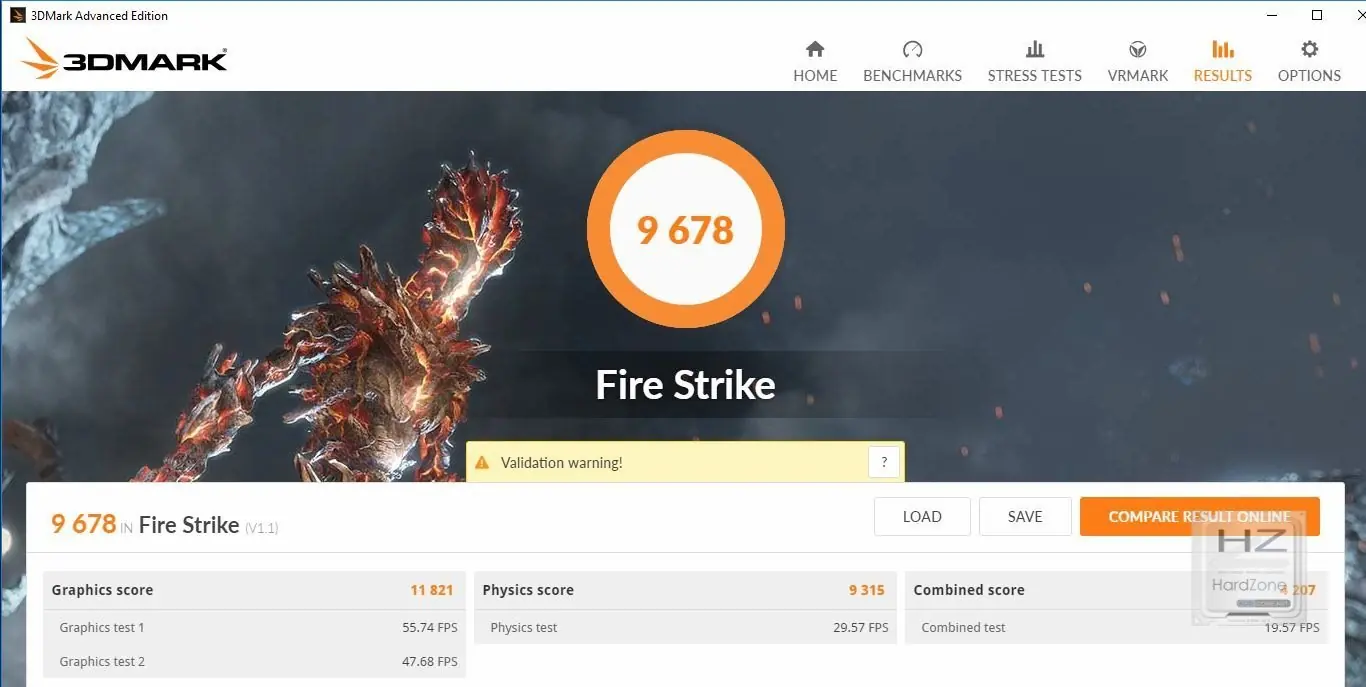This screenshot has height=687, width=1366.
Task: Click the (V1.1) version label
Action: [x=262, y=528]
